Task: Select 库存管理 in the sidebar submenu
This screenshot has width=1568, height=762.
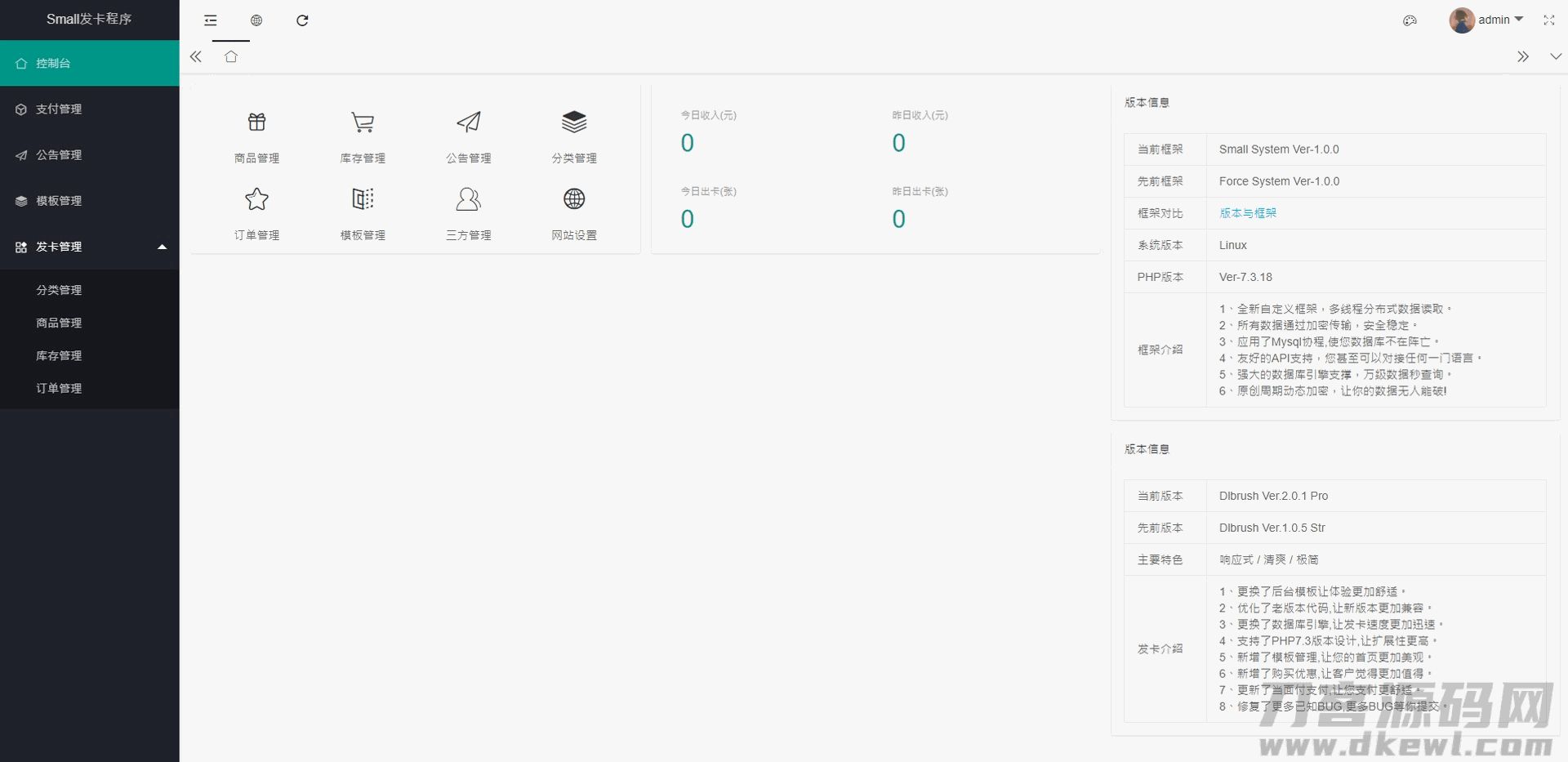Action: (59, 356)
